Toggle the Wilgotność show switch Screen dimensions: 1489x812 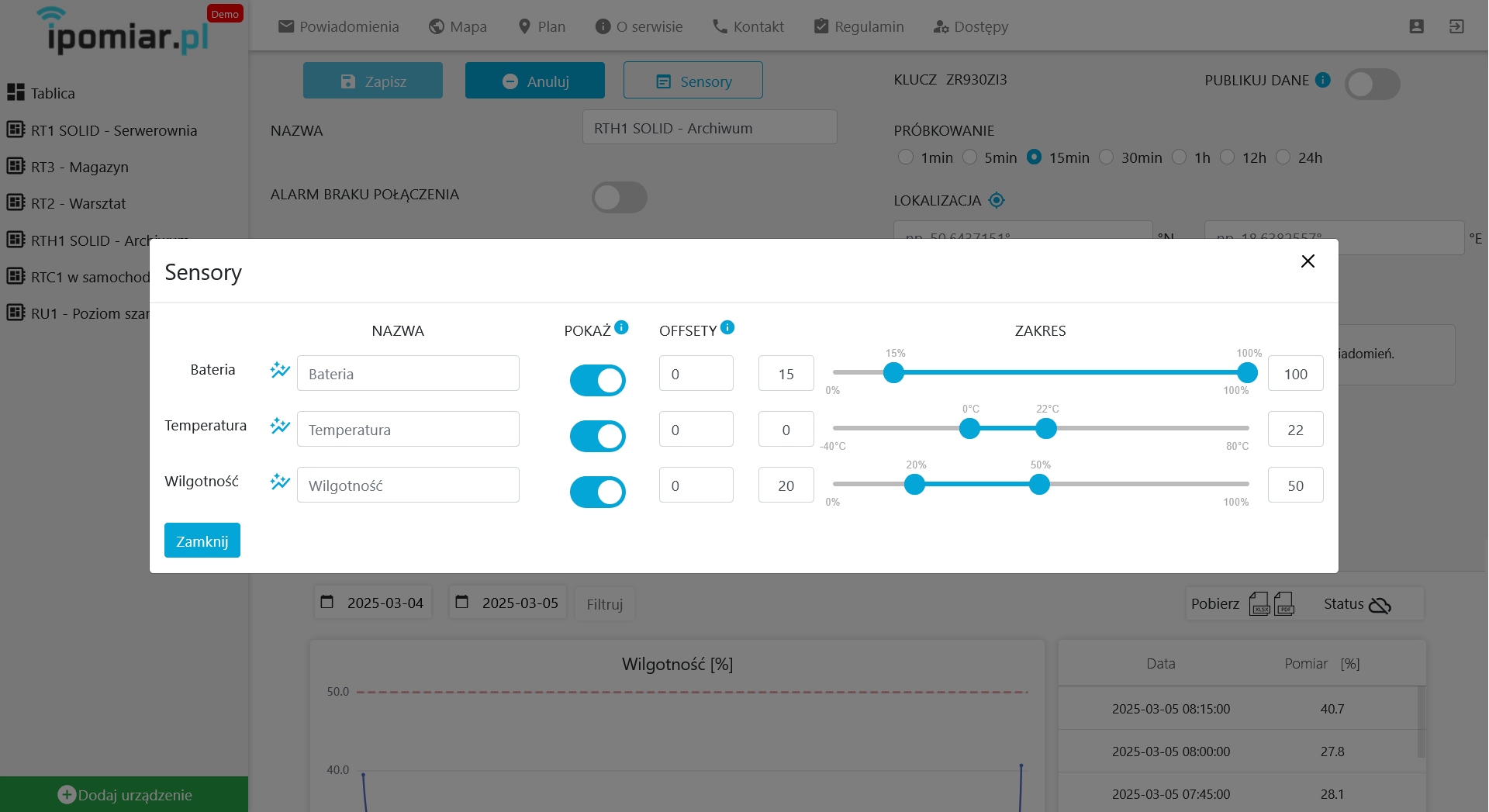click(598, 492)
